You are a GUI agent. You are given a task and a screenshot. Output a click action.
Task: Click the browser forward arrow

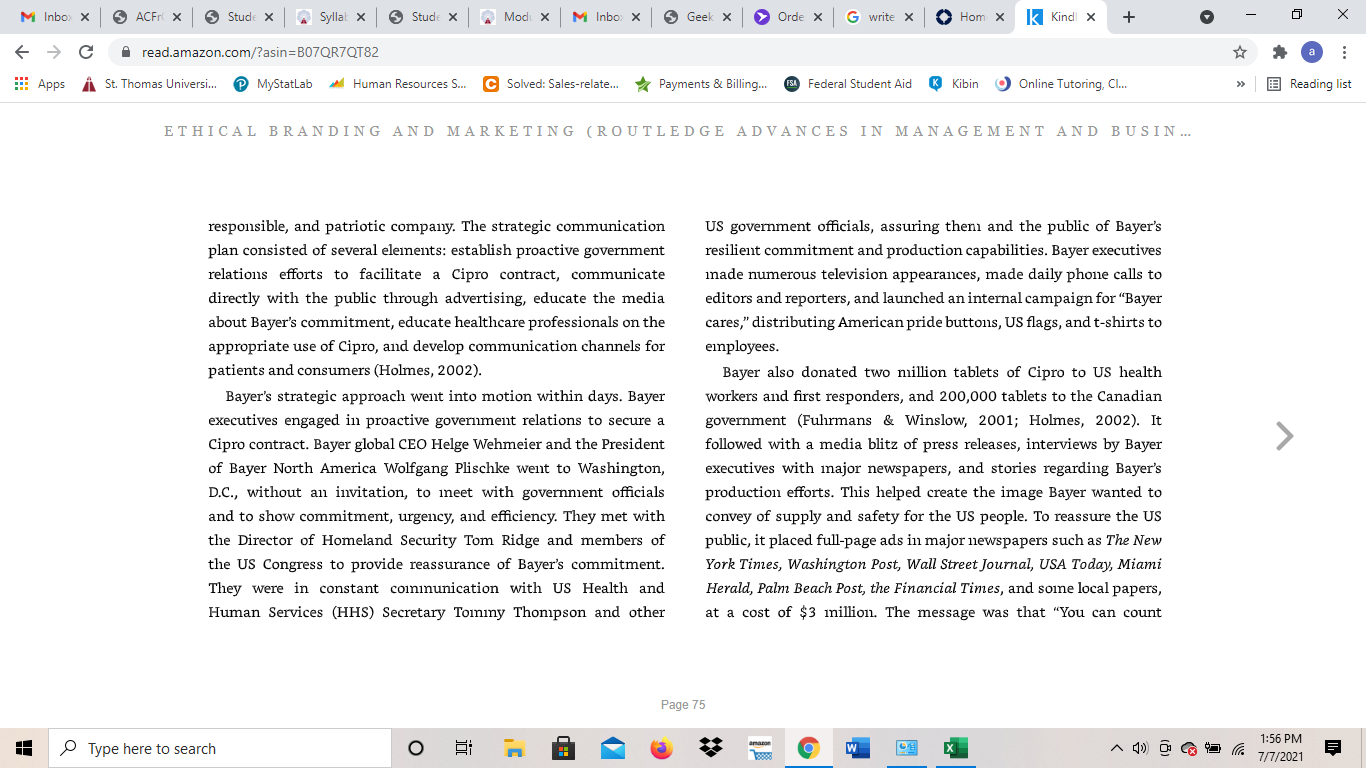point(54,52)
